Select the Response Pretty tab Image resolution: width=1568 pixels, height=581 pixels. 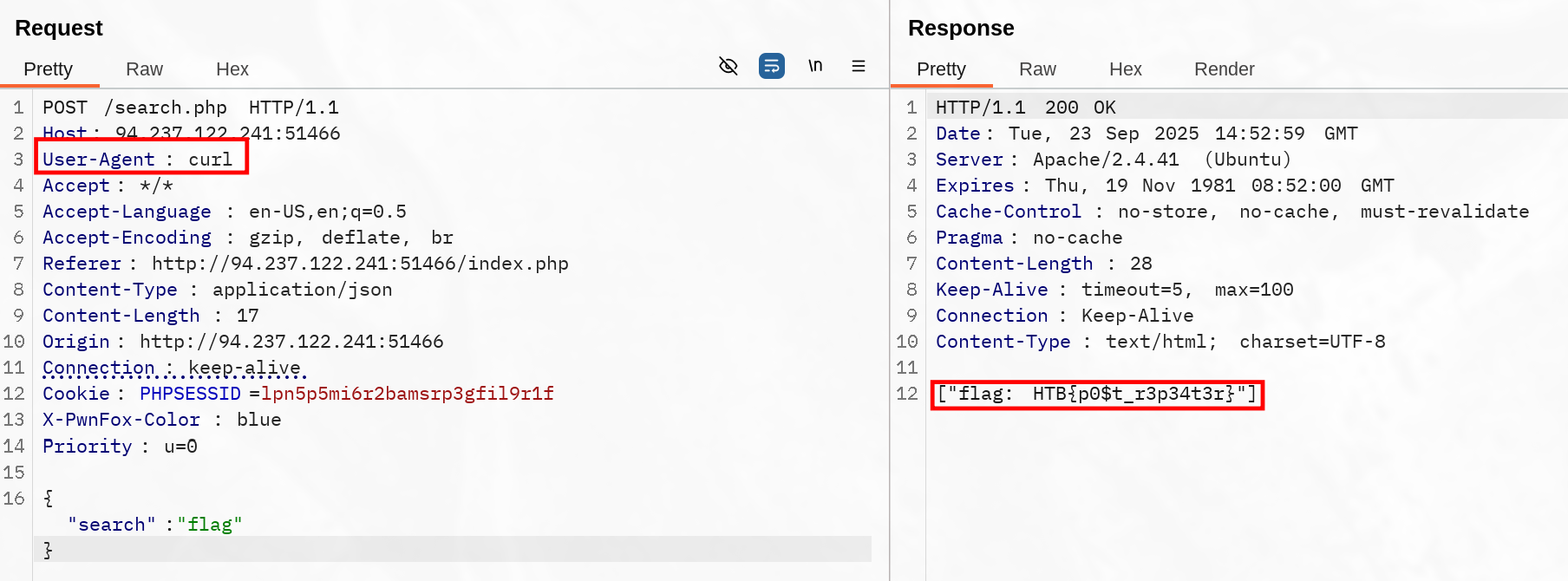click(x=941, y=69)
